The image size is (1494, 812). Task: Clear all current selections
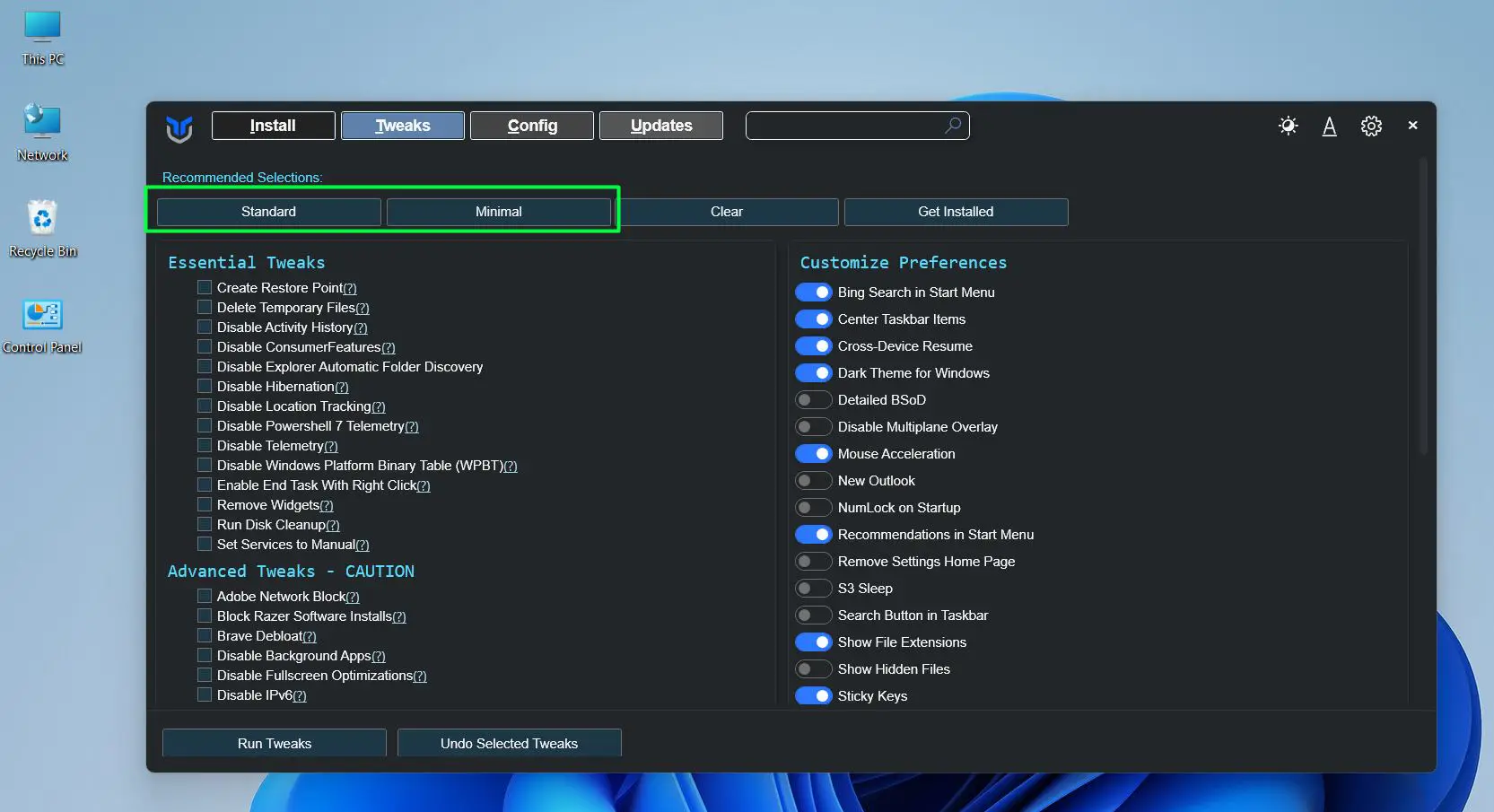[729, 212]
